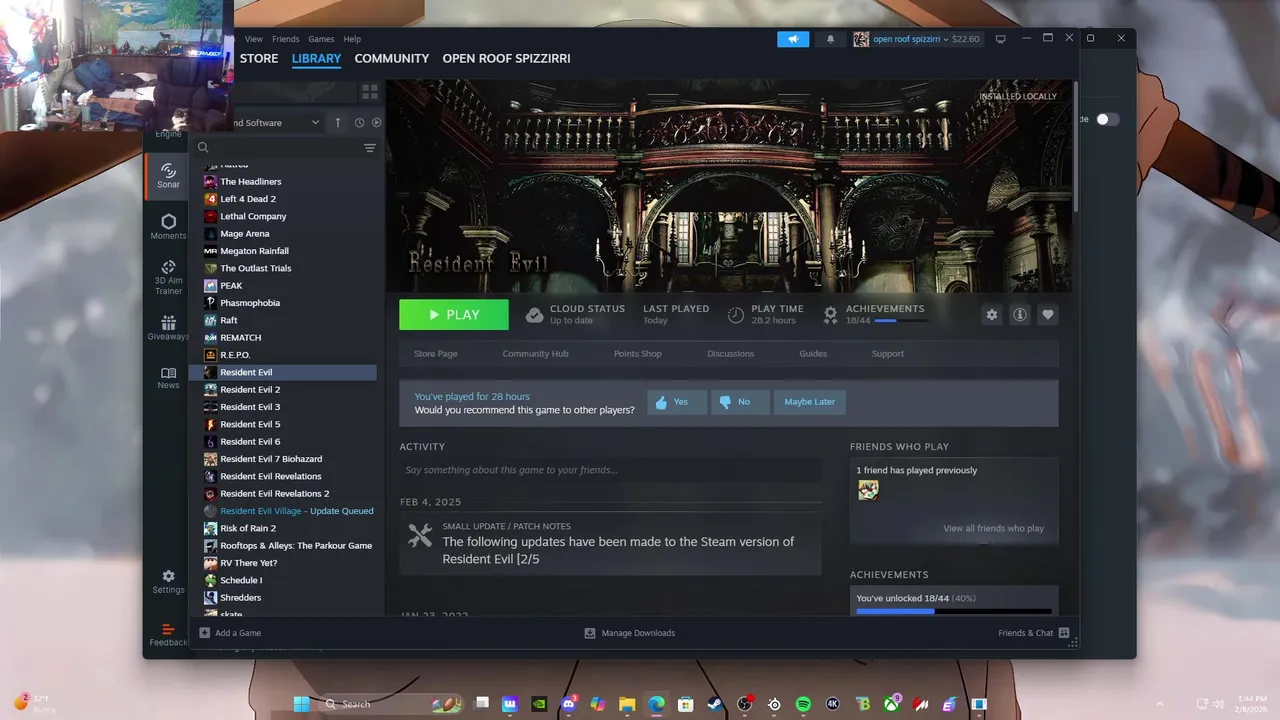Open grid view of library collections
The height and width of the screenshot is (720, 1280).
coord(370,91)
